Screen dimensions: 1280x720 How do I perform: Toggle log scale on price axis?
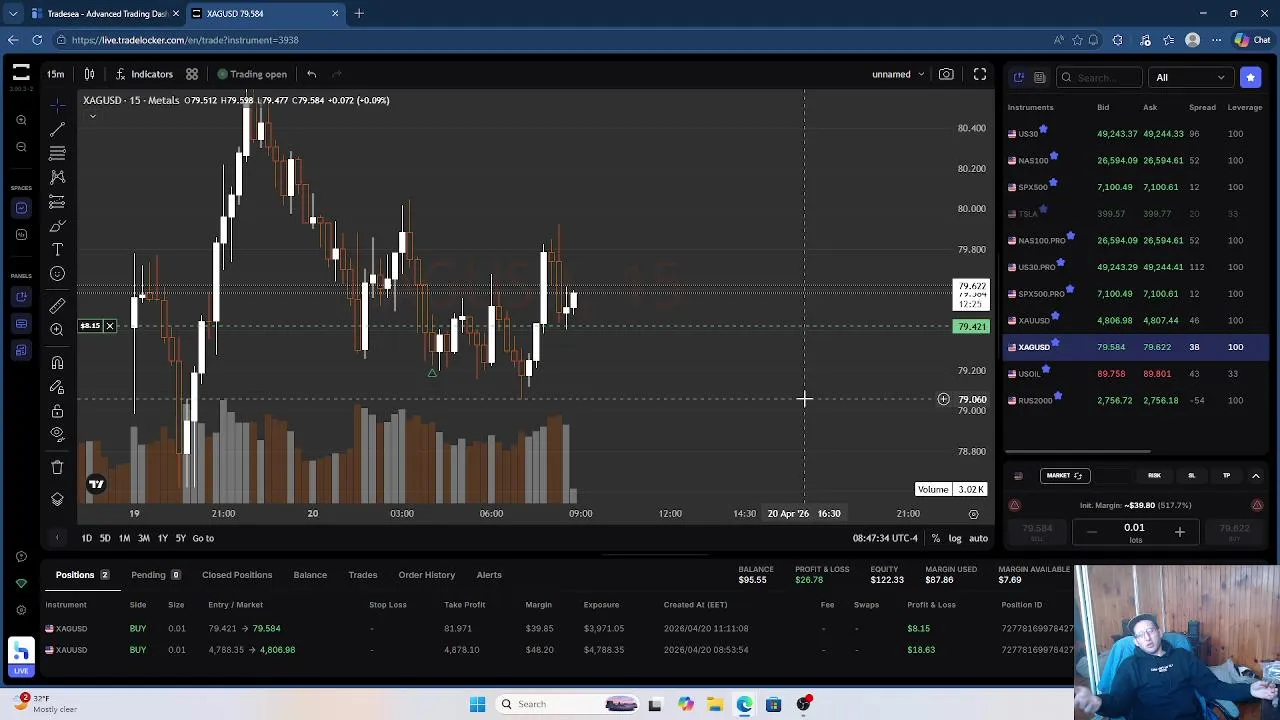pos(955,538)
